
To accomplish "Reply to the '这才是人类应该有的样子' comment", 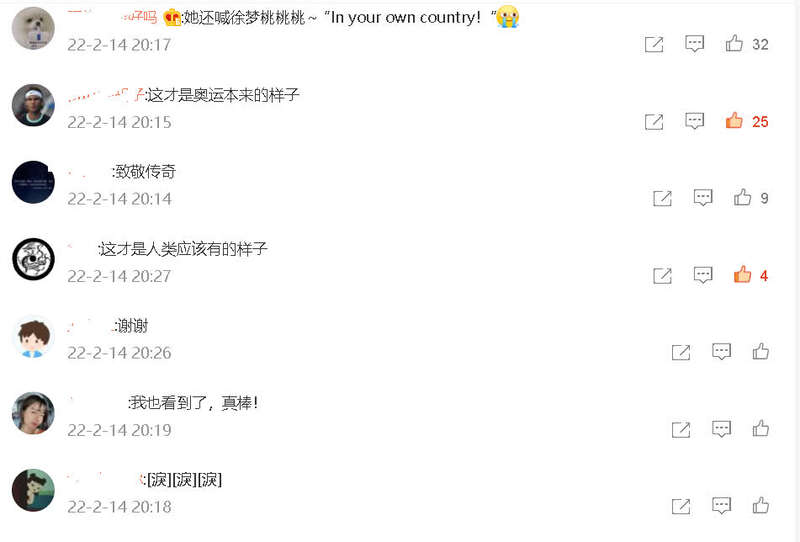I will click(x=703, y=276).
